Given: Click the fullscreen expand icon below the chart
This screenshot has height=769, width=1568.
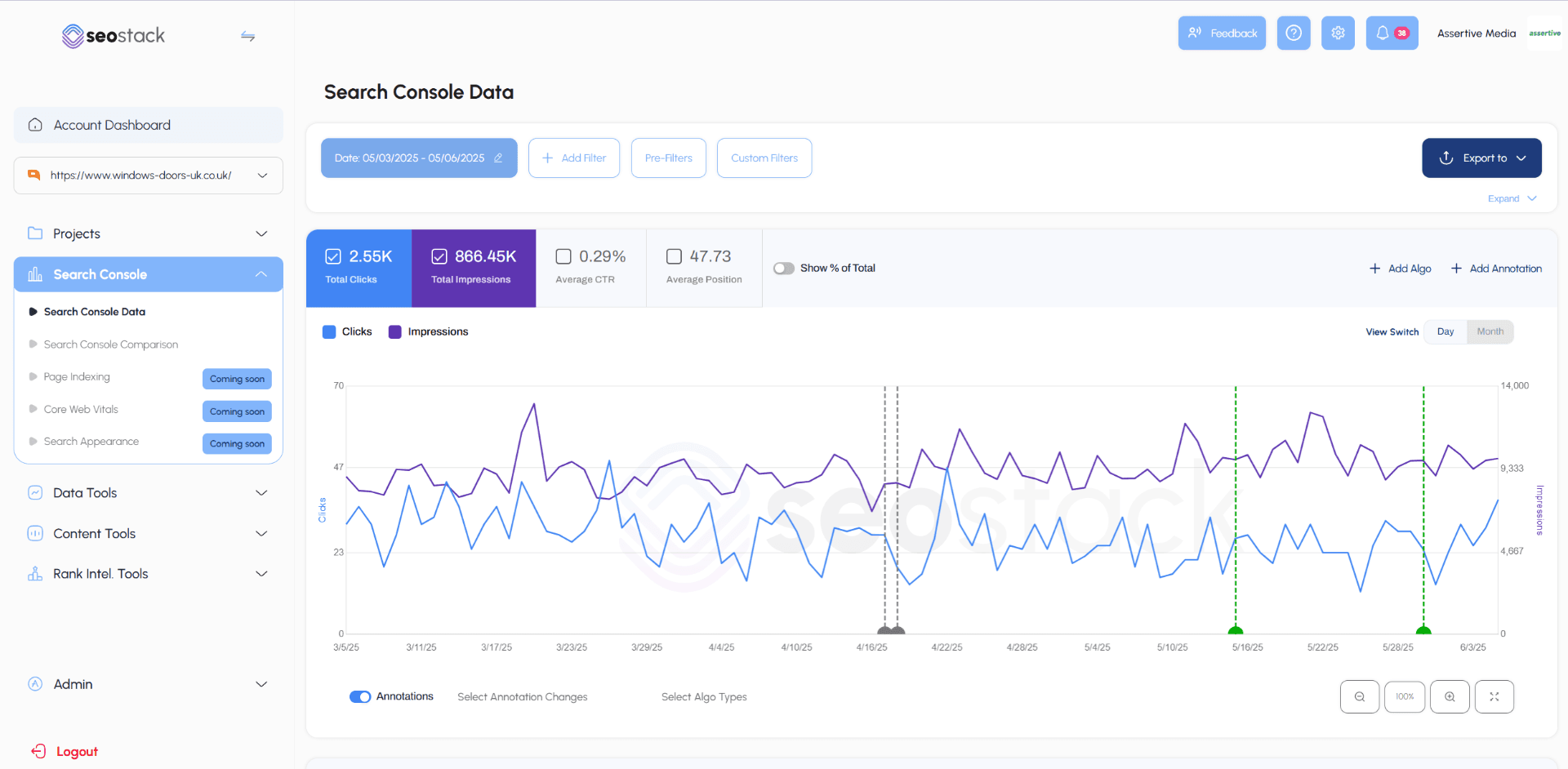Looking at the screenshot, I should pos(1494,696).
